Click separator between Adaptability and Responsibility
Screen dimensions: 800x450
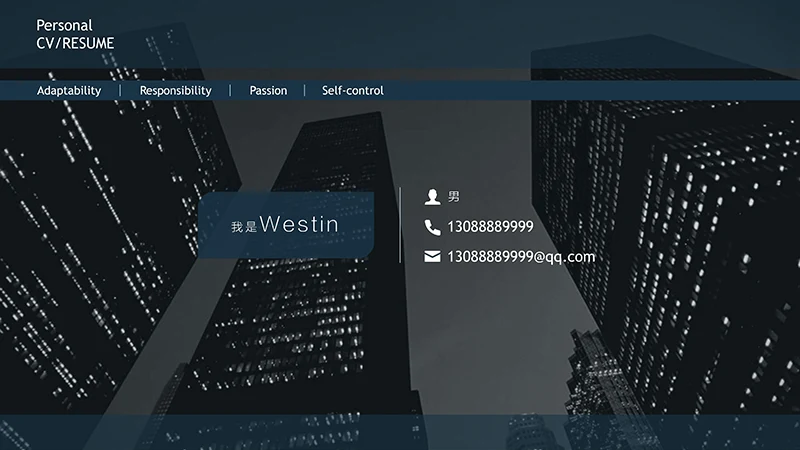120,91
